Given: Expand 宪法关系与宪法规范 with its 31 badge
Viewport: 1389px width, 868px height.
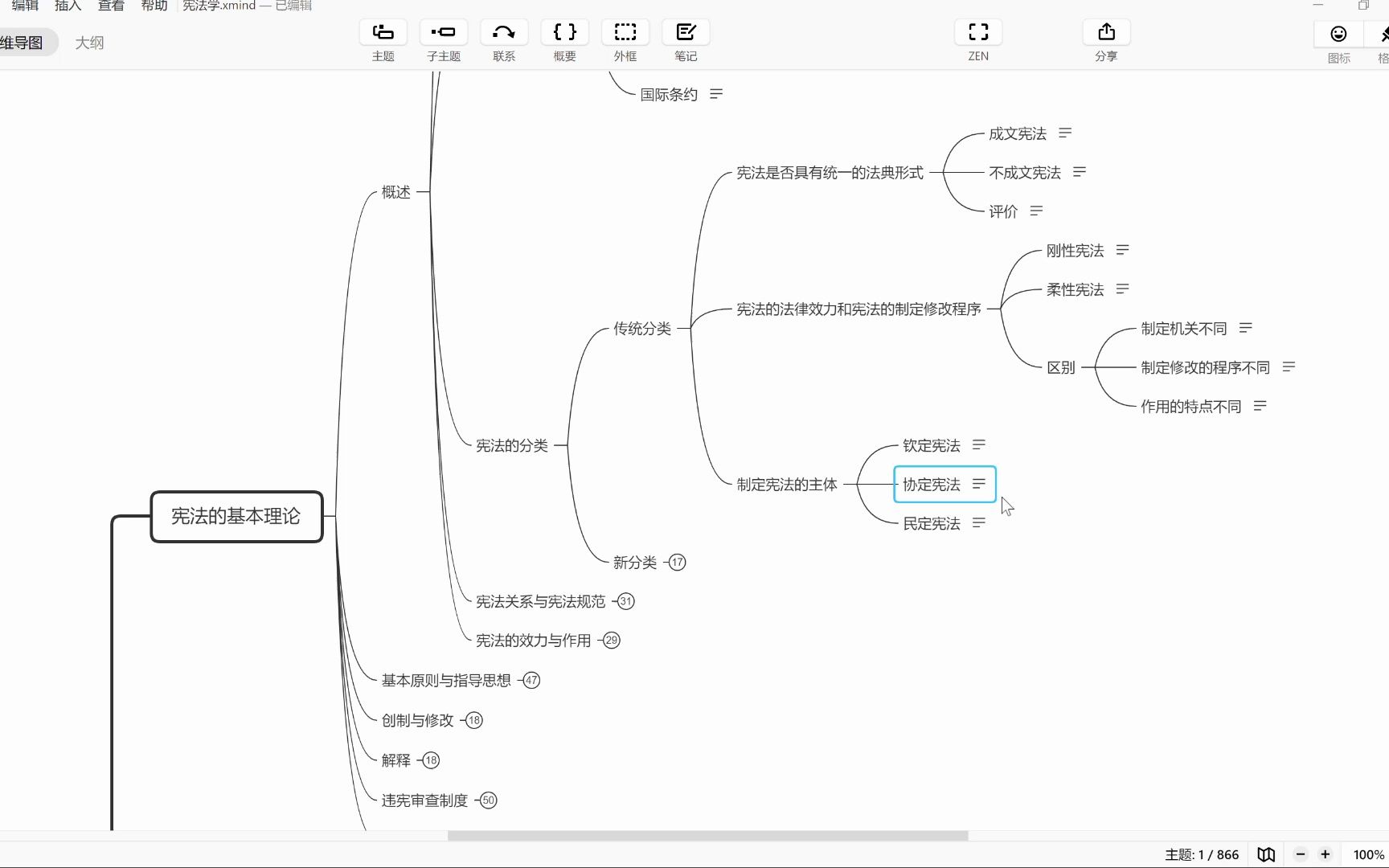Looking at the screenshot, I should click(626, 601).
